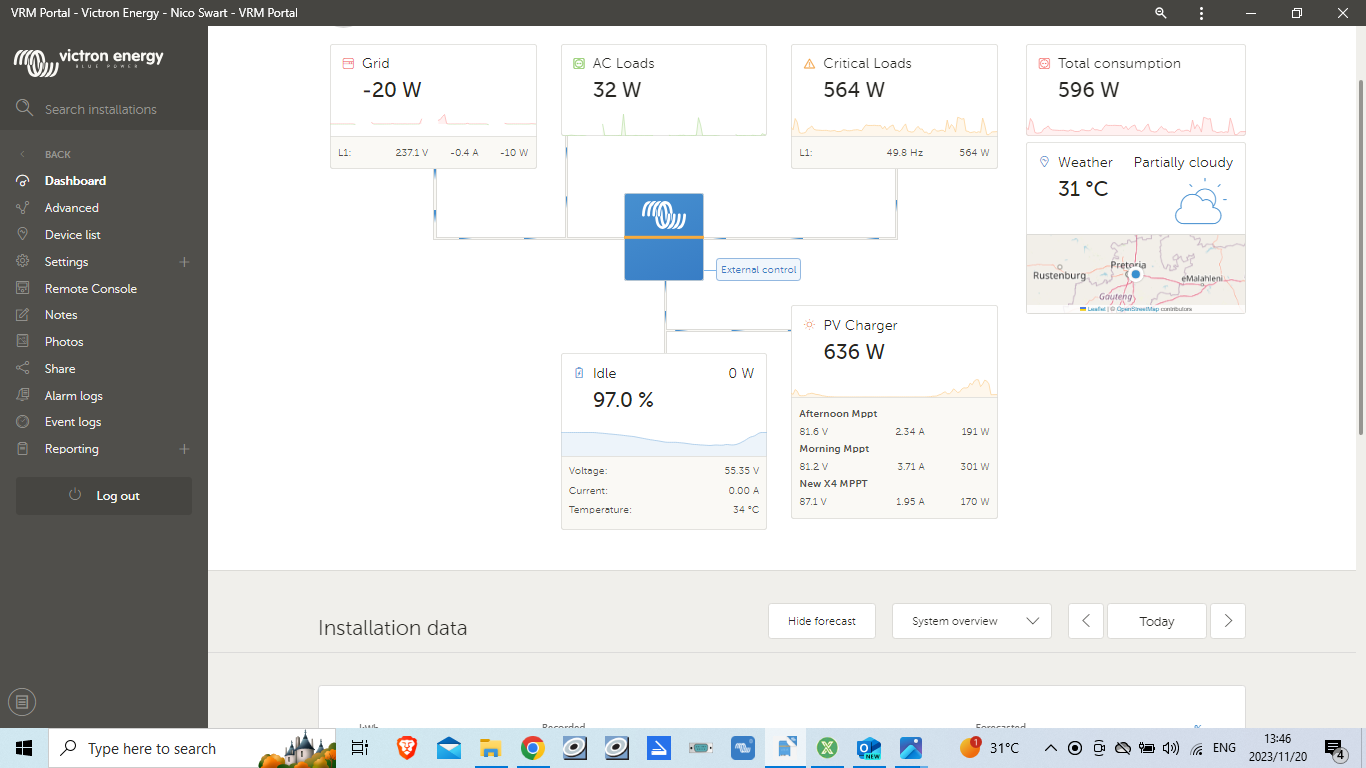Screen dimensions: 1366x768
Task: Click the AC Loads card icon
Action: tap(579, 63)
